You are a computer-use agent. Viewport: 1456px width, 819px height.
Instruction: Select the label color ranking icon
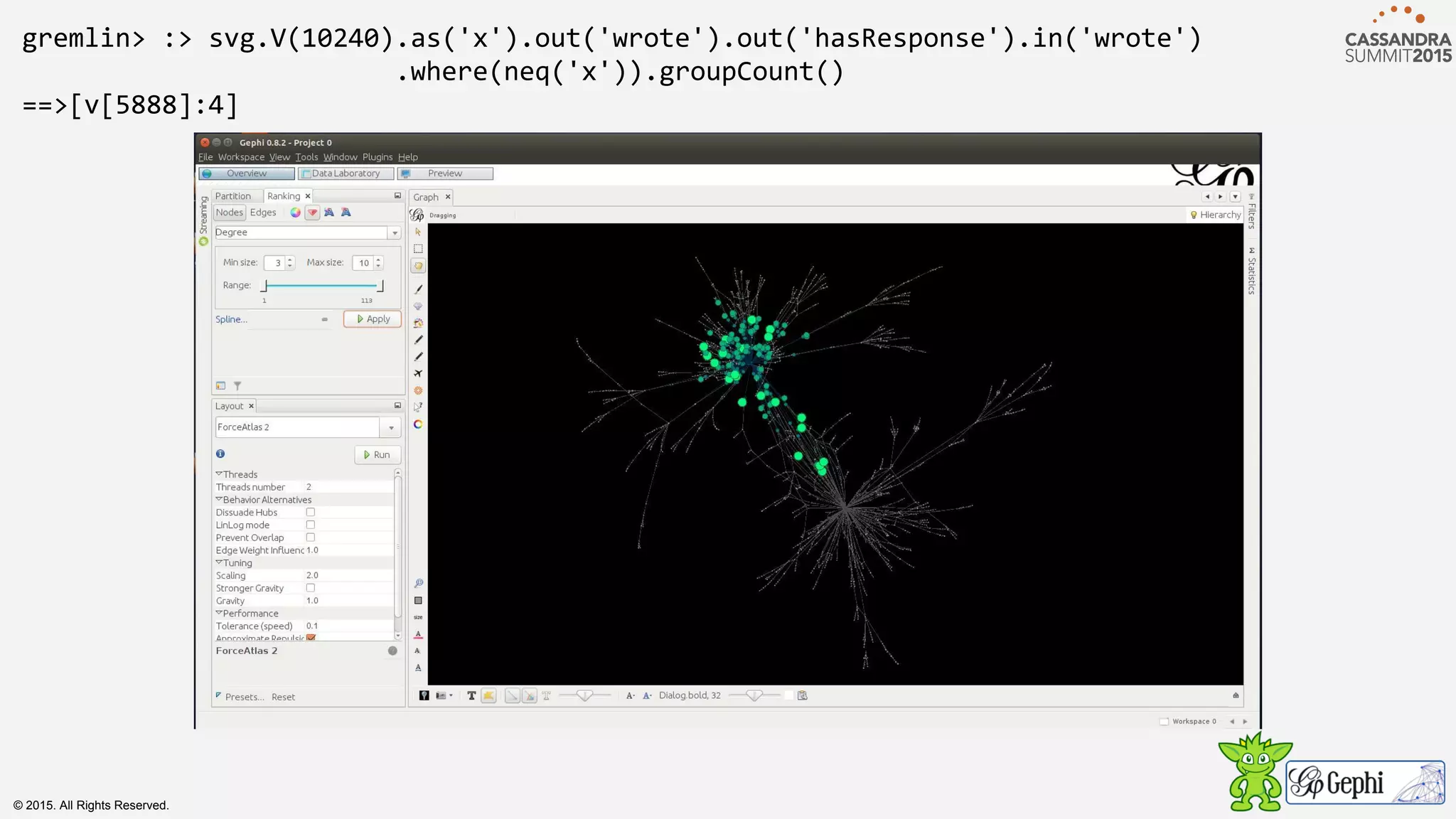329,213
